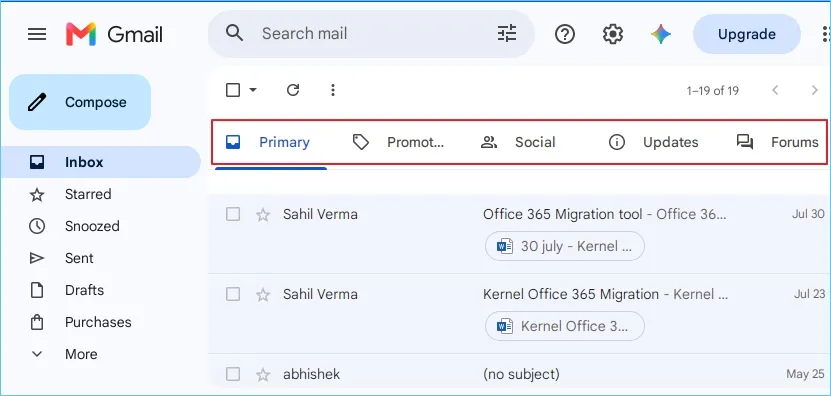Toggle the select-all checkbox
Image resolution: width=831 pixels, height=396 pixels.
click(x=233, y=90)
